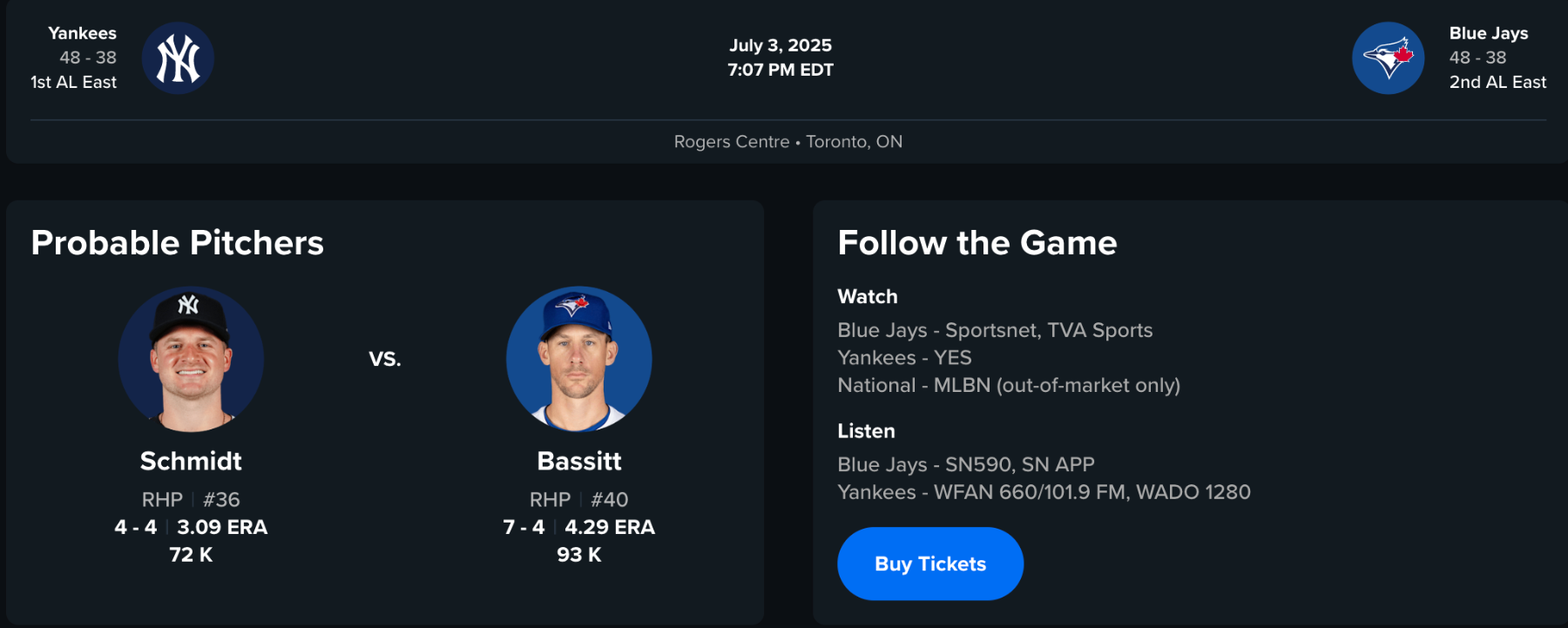Open Bassitt's player headshot photo
The image size is (1568, 628).
(x=578, y=359)
